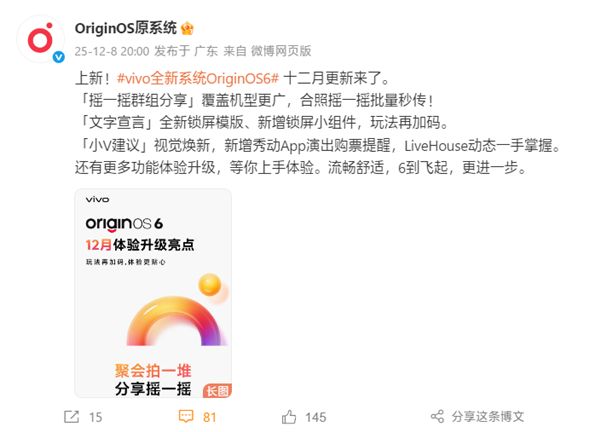Click the 发布于 广东 location text

(x=186, y=51)
